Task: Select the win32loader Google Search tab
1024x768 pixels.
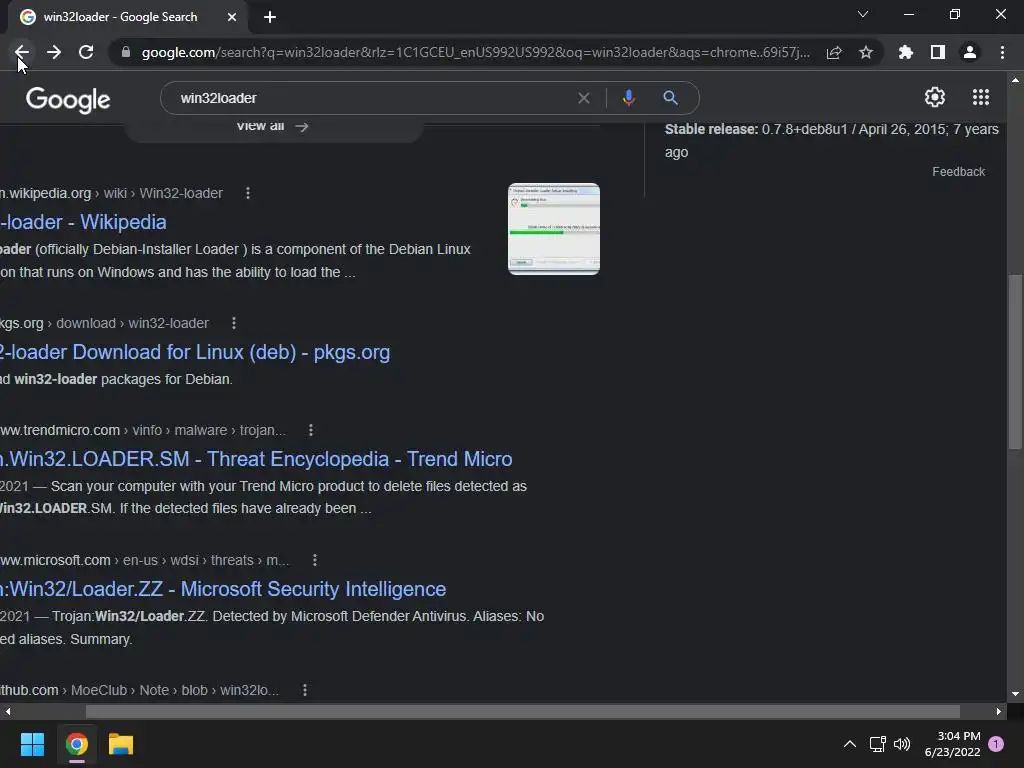Action: pyautogui.click(x=120, y=17)
